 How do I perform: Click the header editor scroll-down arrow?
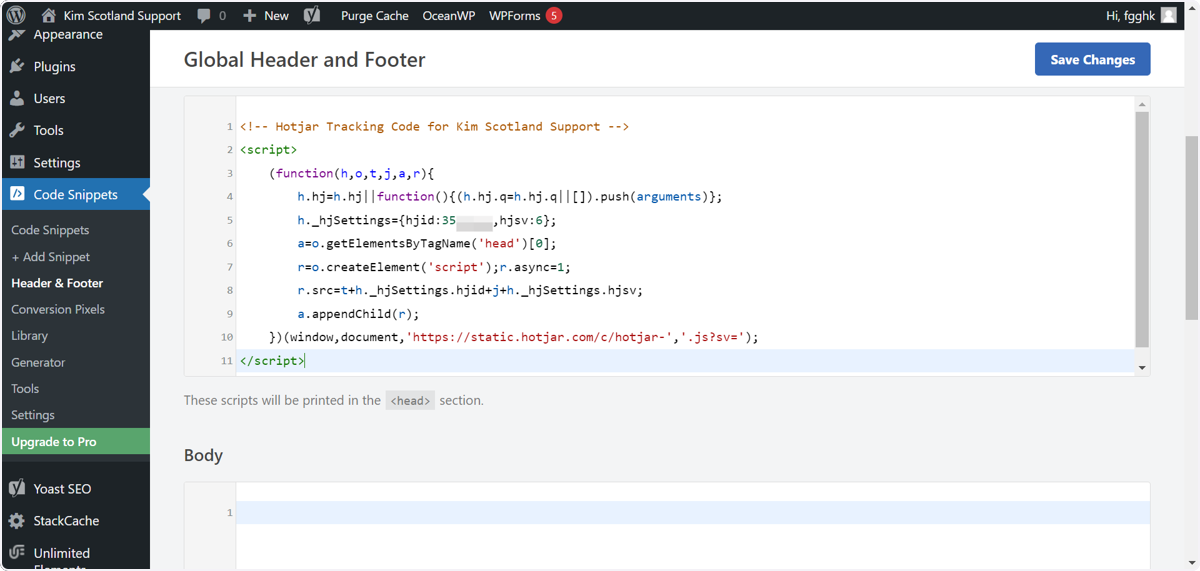coord(1142,368)
